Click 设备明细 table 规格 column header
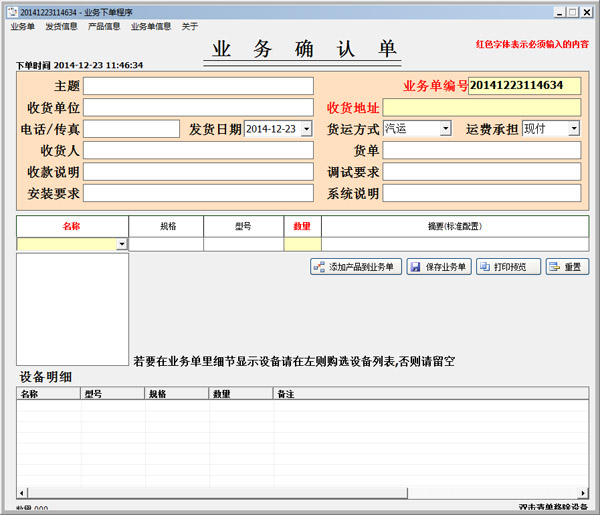The height and width of the screenshot is (515, 600). point(177,394)
